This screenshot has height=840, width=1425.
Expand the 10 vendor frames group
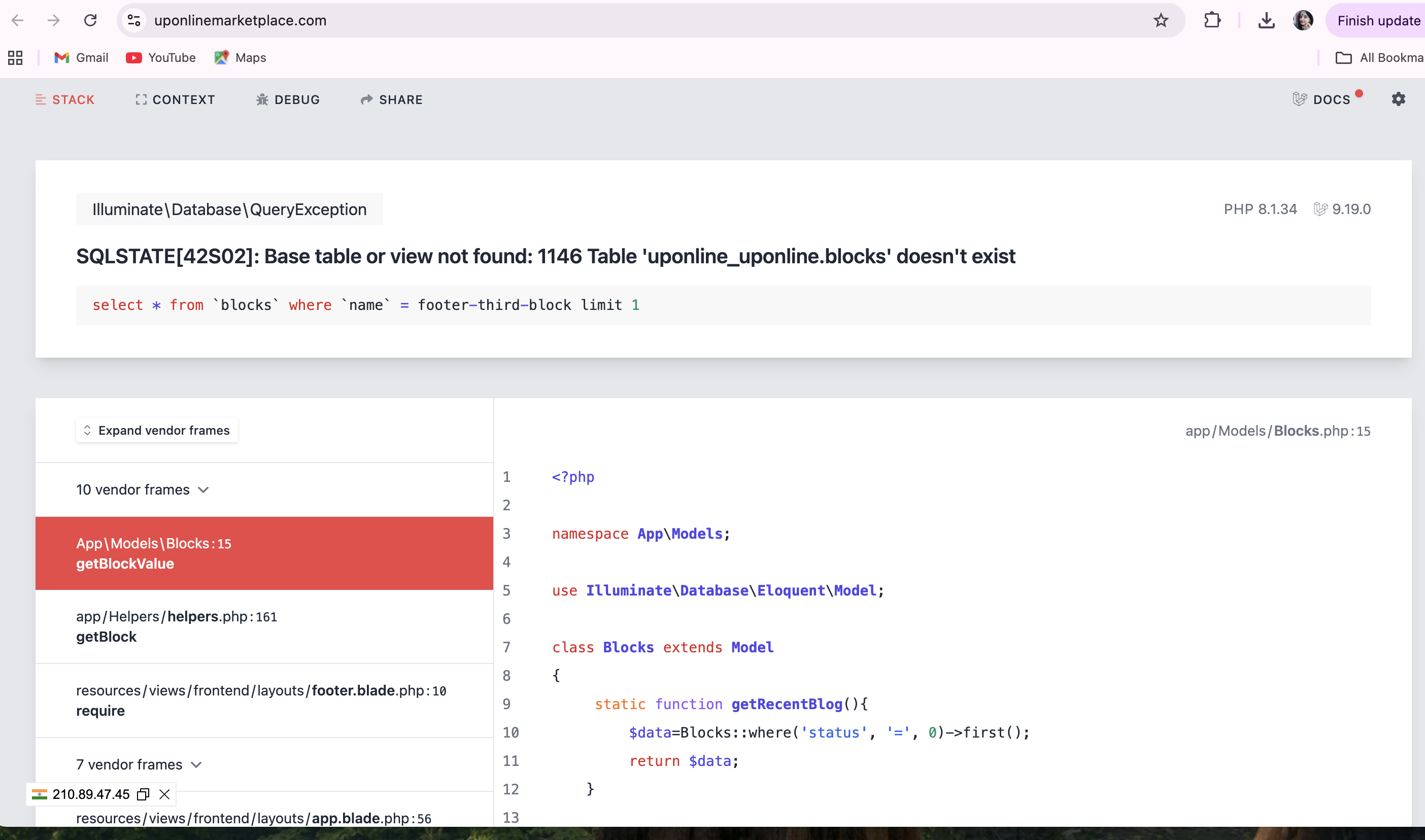coord(143,489)
